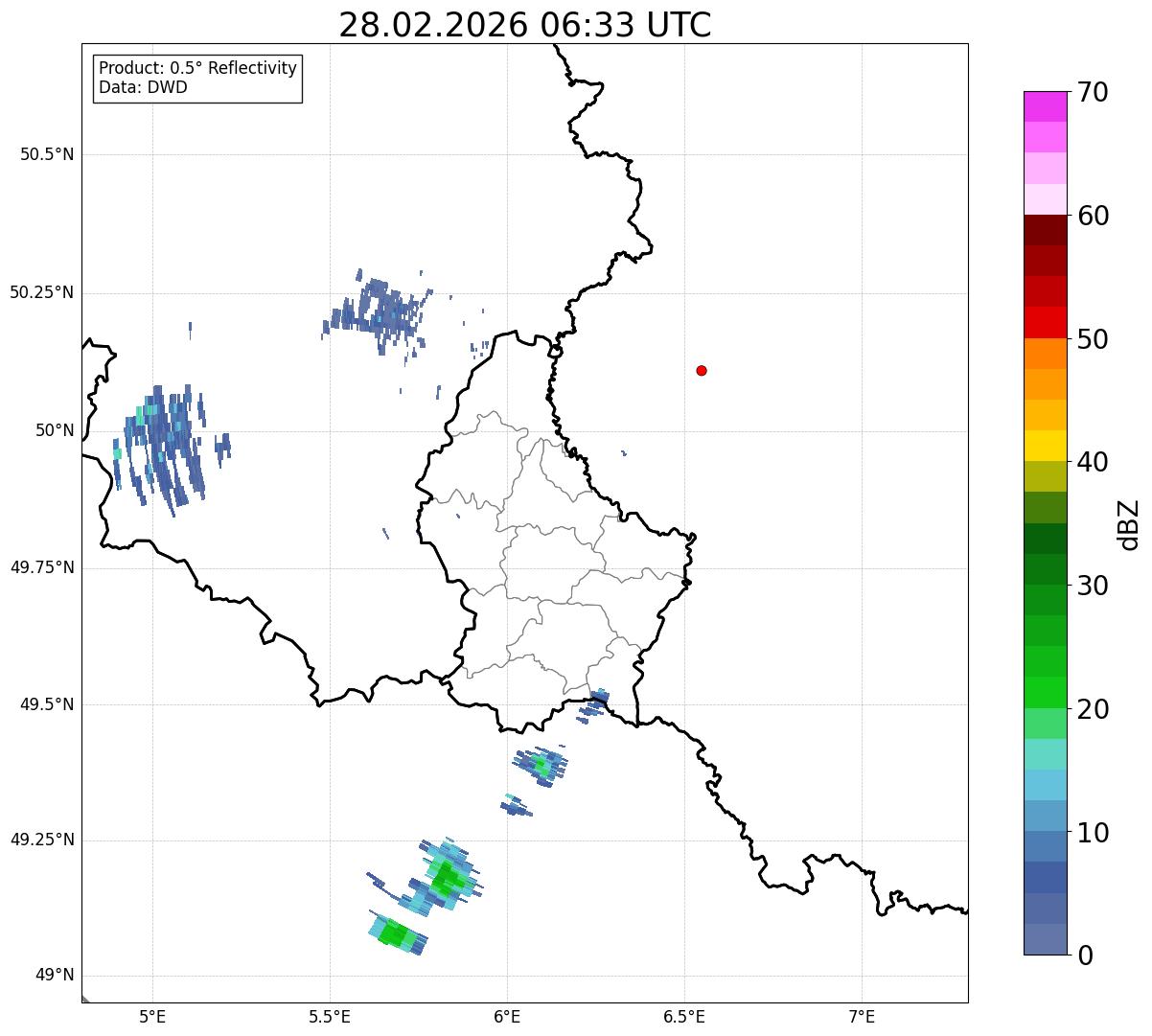Click the Data: DWD label
Image resolution: width=1152 pixels, height=1036 pixels.
click(143, 87)
